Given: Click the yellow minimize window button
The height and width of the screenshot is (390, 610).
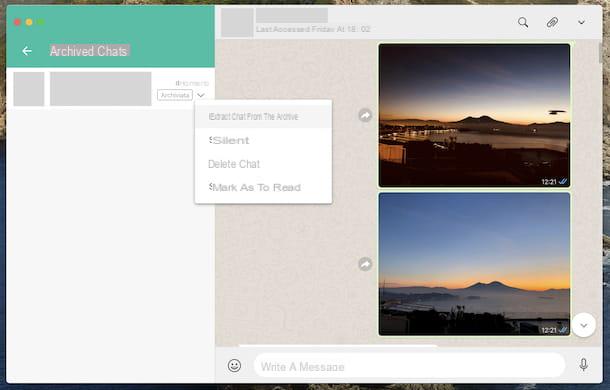Looking at the screenshot, I should [x=29, y=22].
